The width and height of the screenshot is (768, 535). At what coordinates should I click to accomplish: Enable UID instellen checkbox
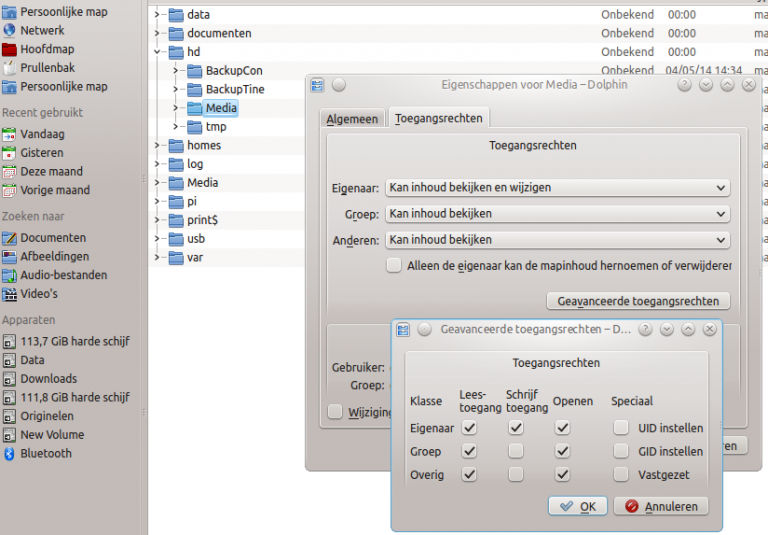pos(621,428)
